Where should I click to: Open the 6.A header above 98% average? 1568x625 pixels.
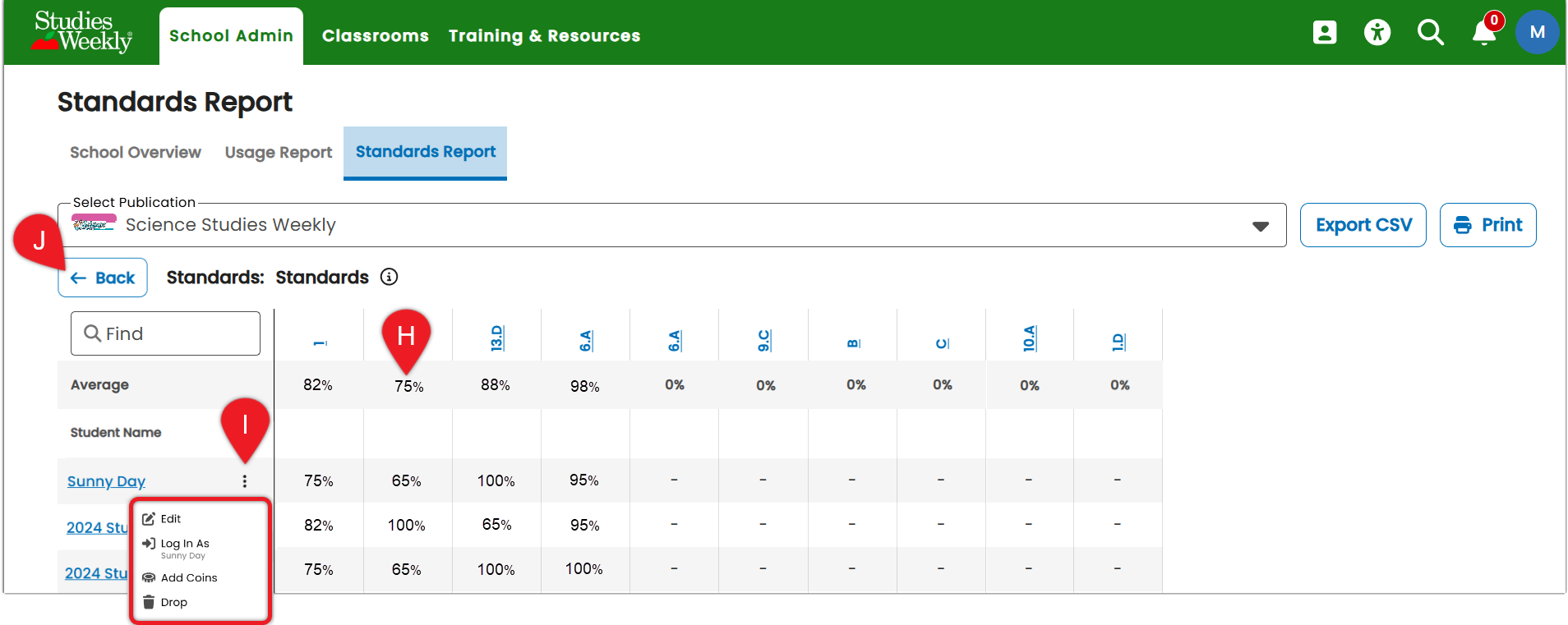coord(585,341)
